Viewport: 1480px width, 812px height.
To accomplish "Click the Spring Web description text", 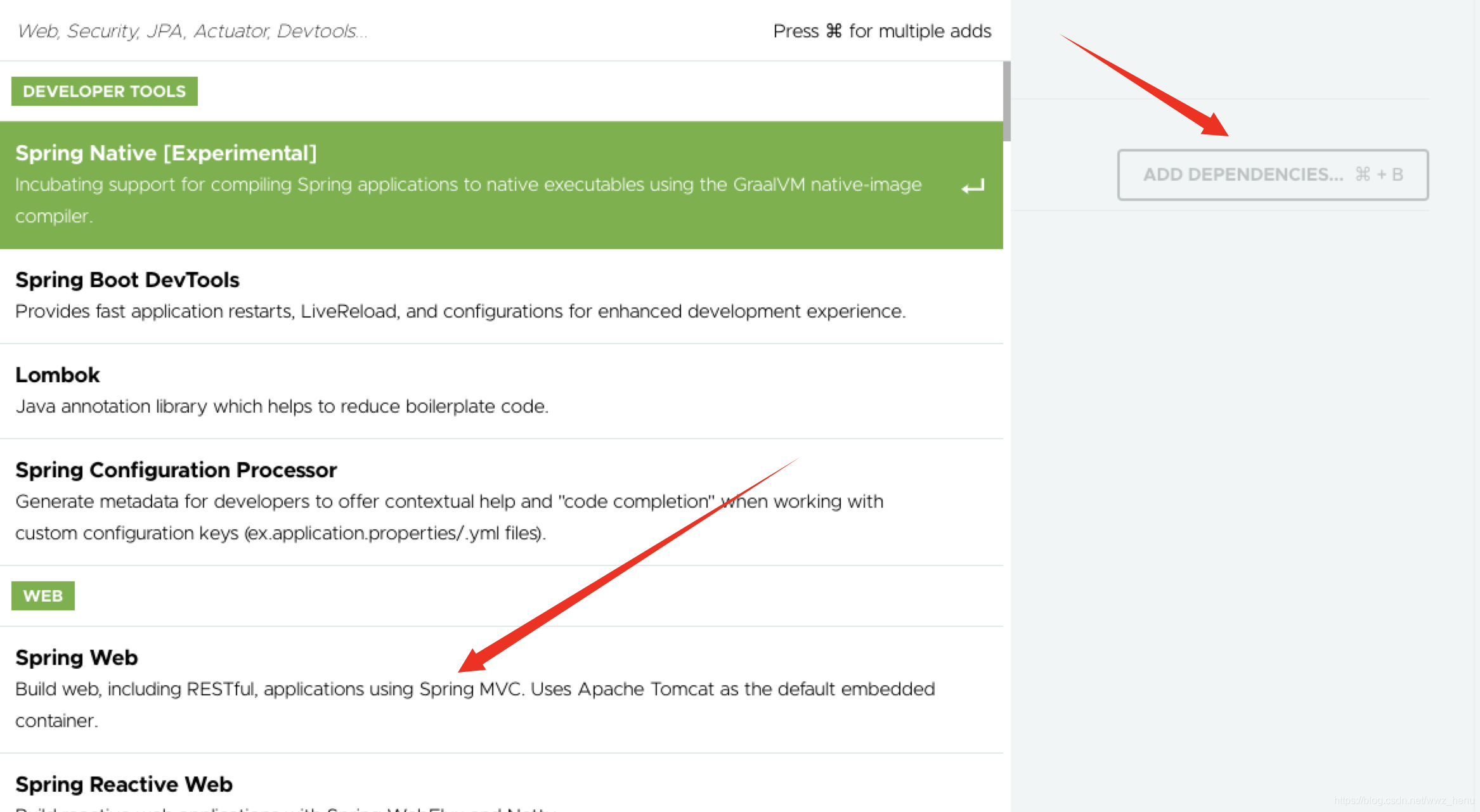I will point(474,690).
